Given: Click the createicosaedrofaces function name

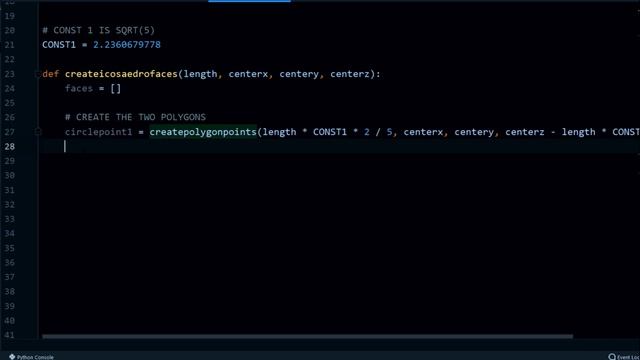Looking at the screenshot, I should point(121,74).
